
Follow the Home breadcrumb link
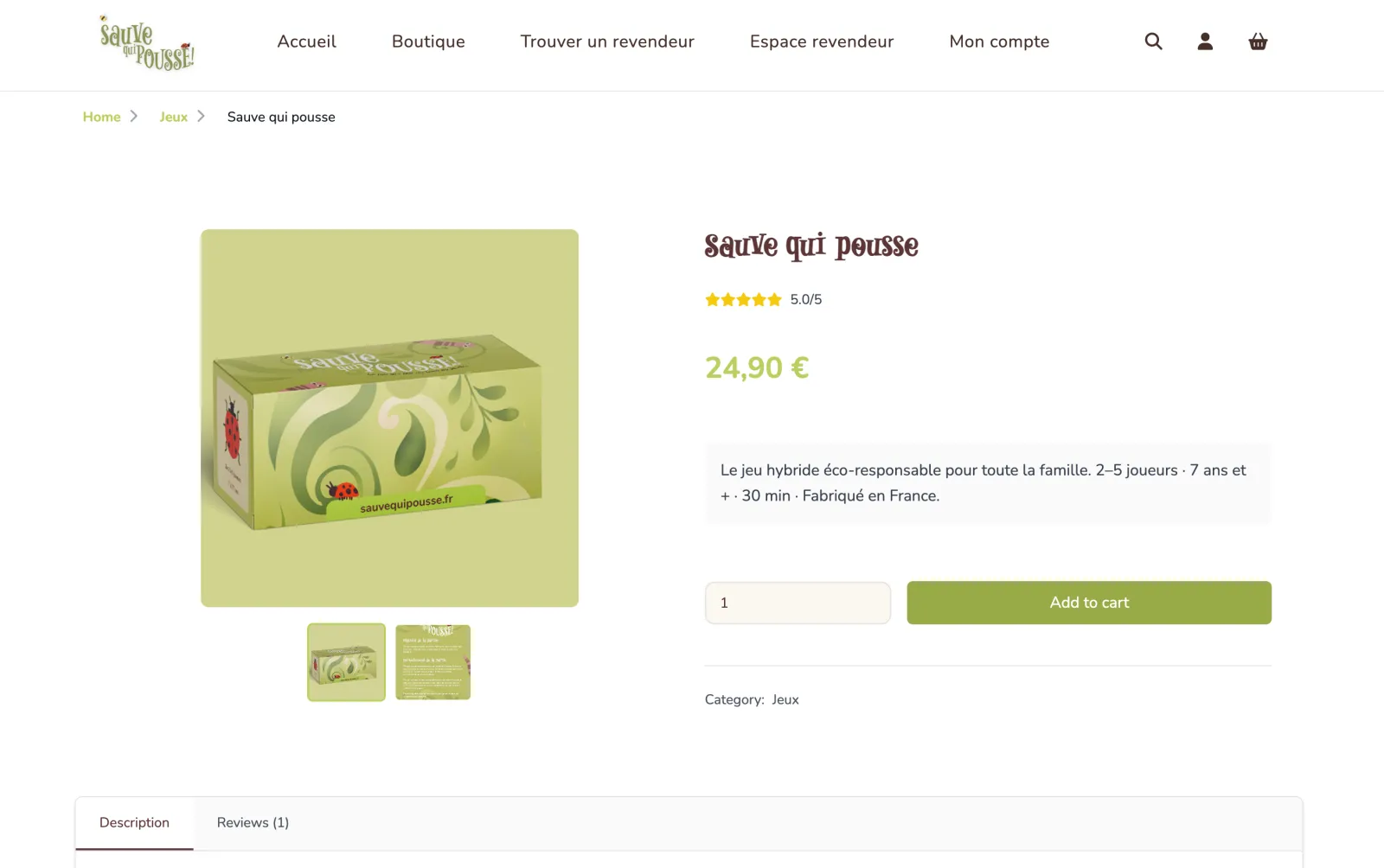click(x=101, y=117)
